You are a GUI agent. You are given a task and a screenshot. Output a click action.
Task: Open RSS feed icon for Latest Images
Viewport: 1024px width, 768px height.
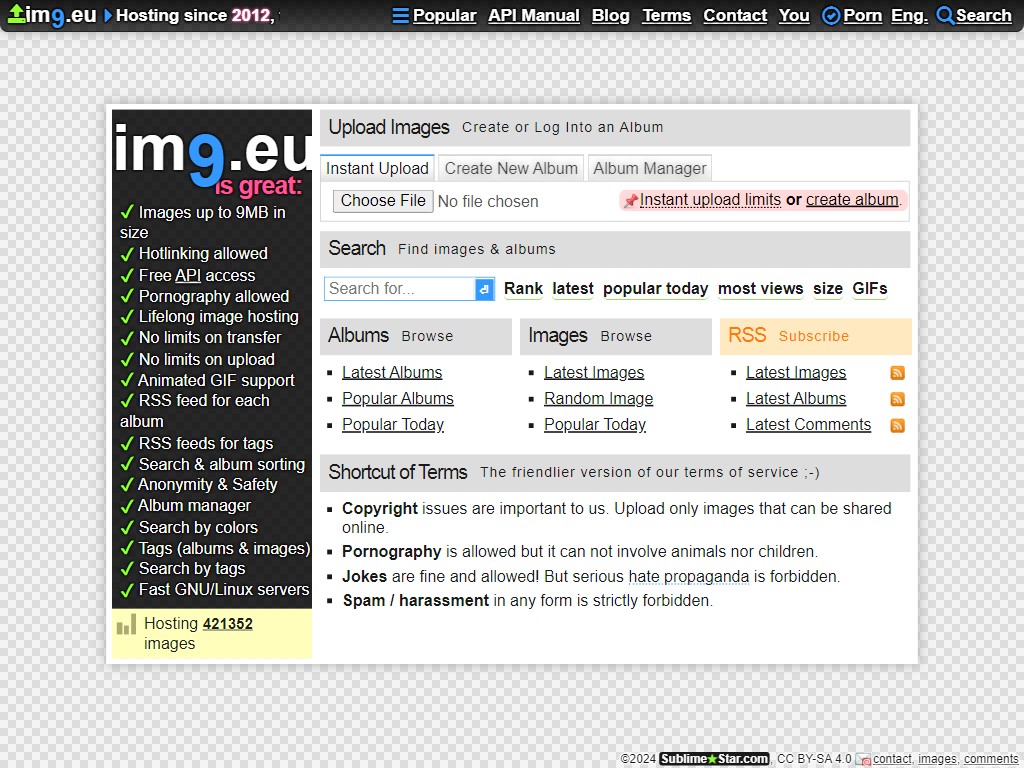point(897,373)
